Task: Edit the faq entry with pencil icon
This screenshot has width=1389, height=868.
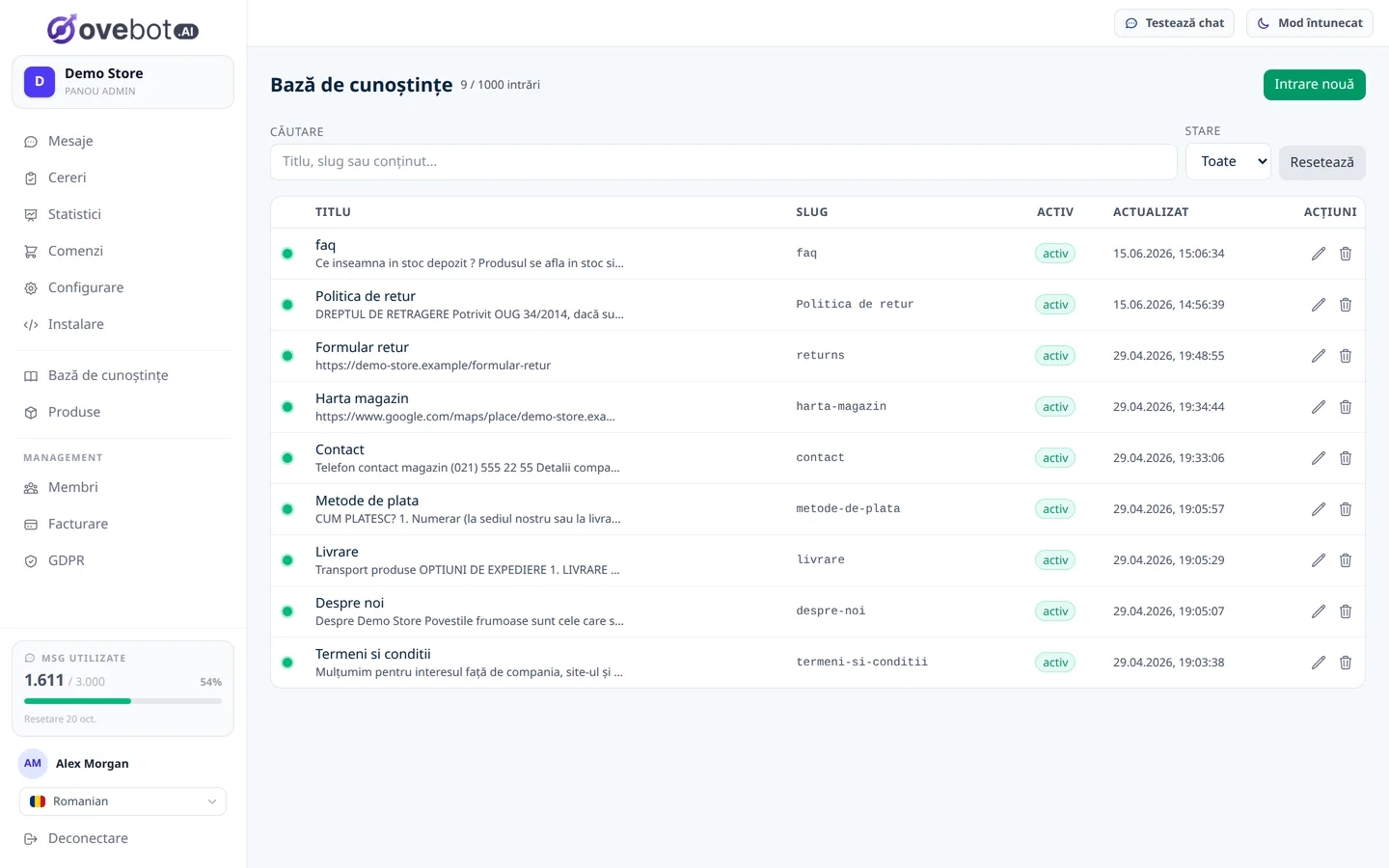Action: [1319, 254]
